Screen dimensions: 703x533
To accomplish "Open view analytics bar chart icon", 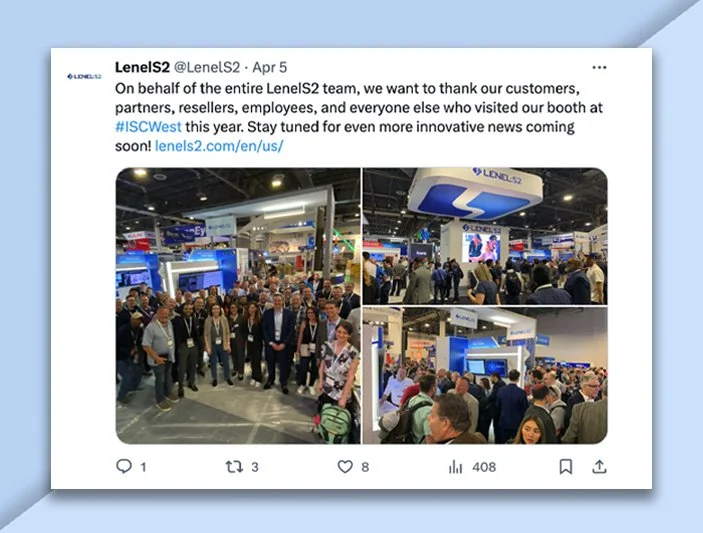I will 455,467.
